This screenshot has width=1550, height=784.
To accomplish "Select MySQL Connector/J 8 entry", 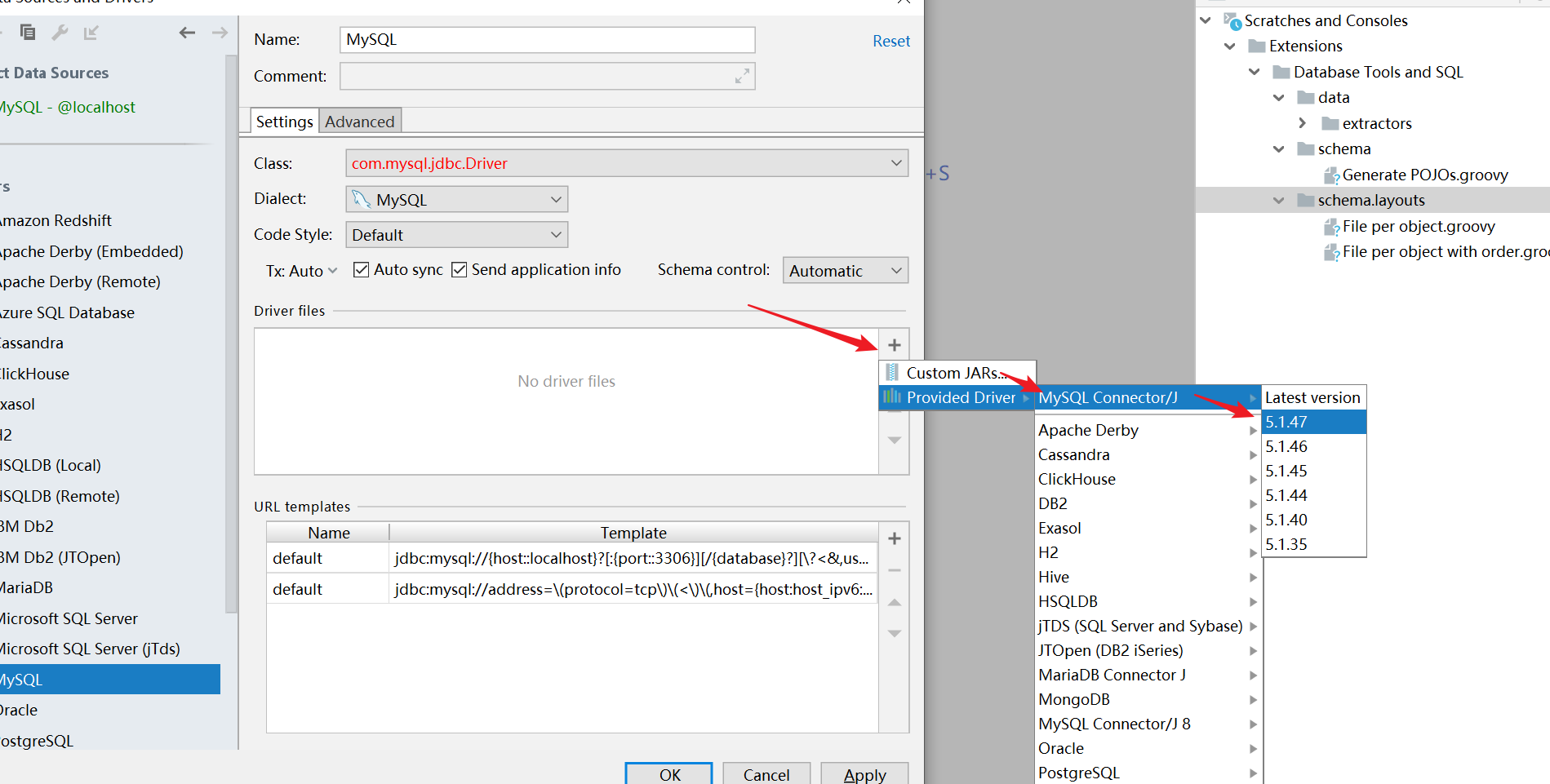I will (x=1148, y=724).
